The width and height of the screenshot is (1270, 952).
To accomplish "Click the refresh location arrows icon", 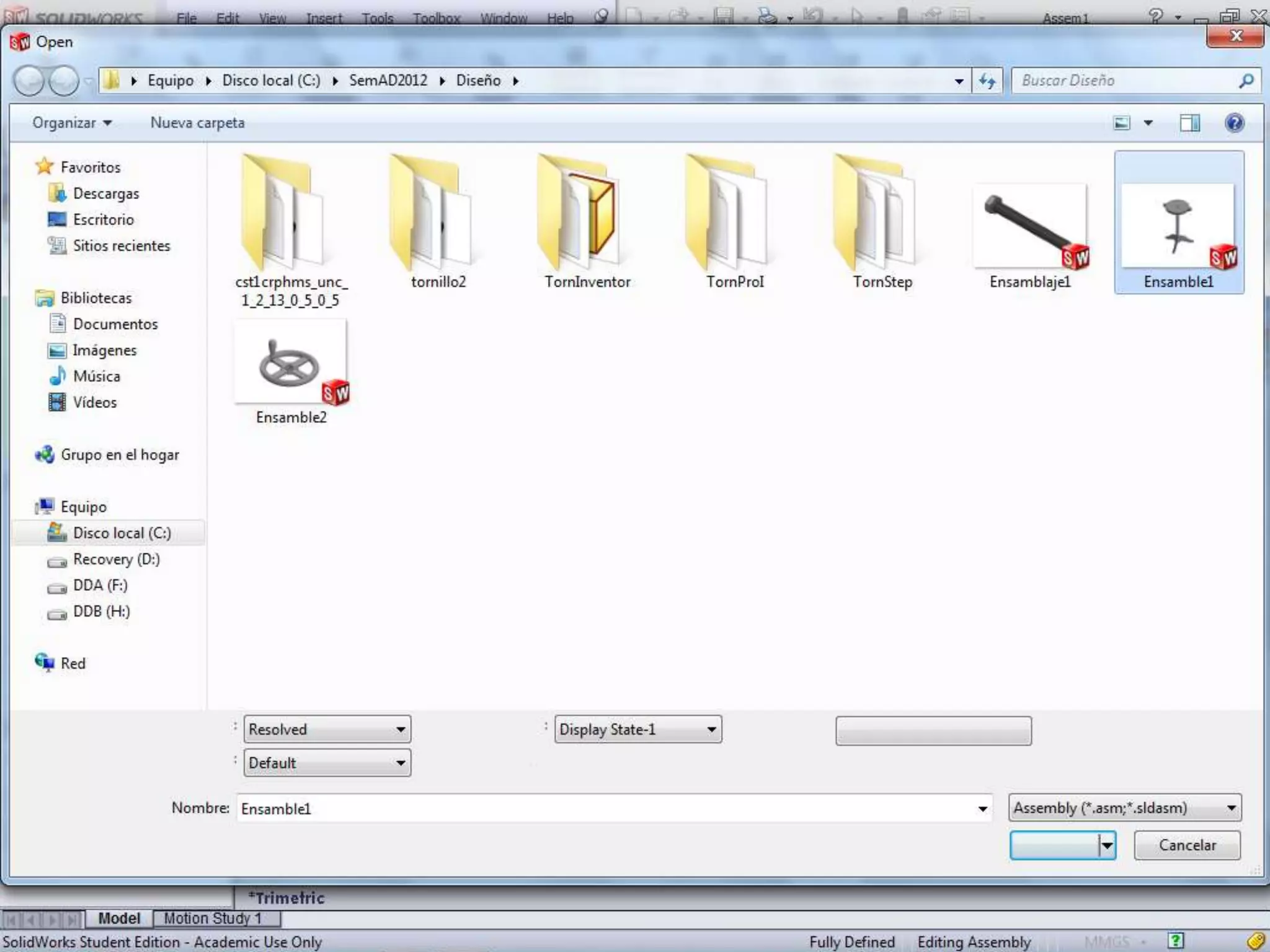I will (x=987, y=81).
